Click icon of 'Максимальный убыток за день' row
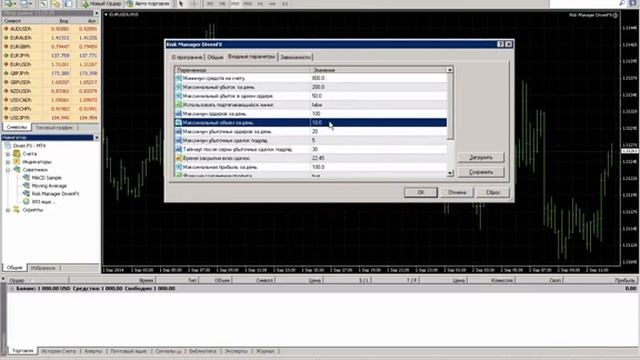Viewport: 640px width, 360px height. tap(178, 87)
